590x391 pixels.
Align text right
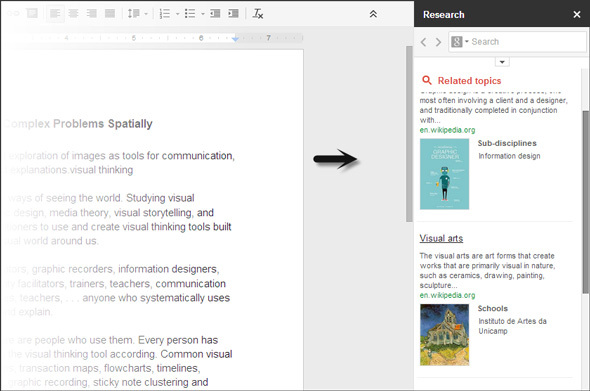[x=91, y=14]
